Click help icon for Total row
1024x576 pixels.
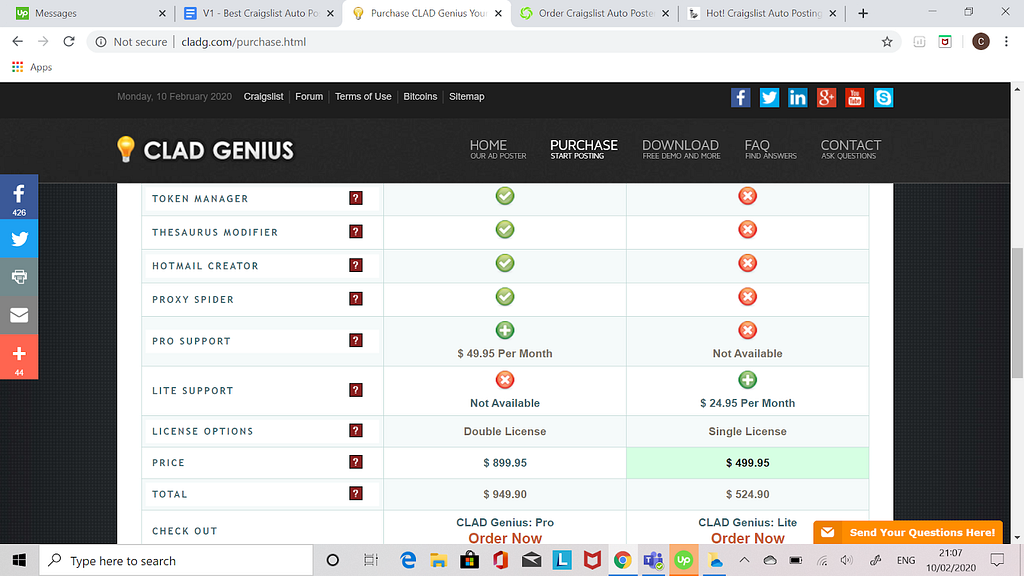tap(356, 493)
